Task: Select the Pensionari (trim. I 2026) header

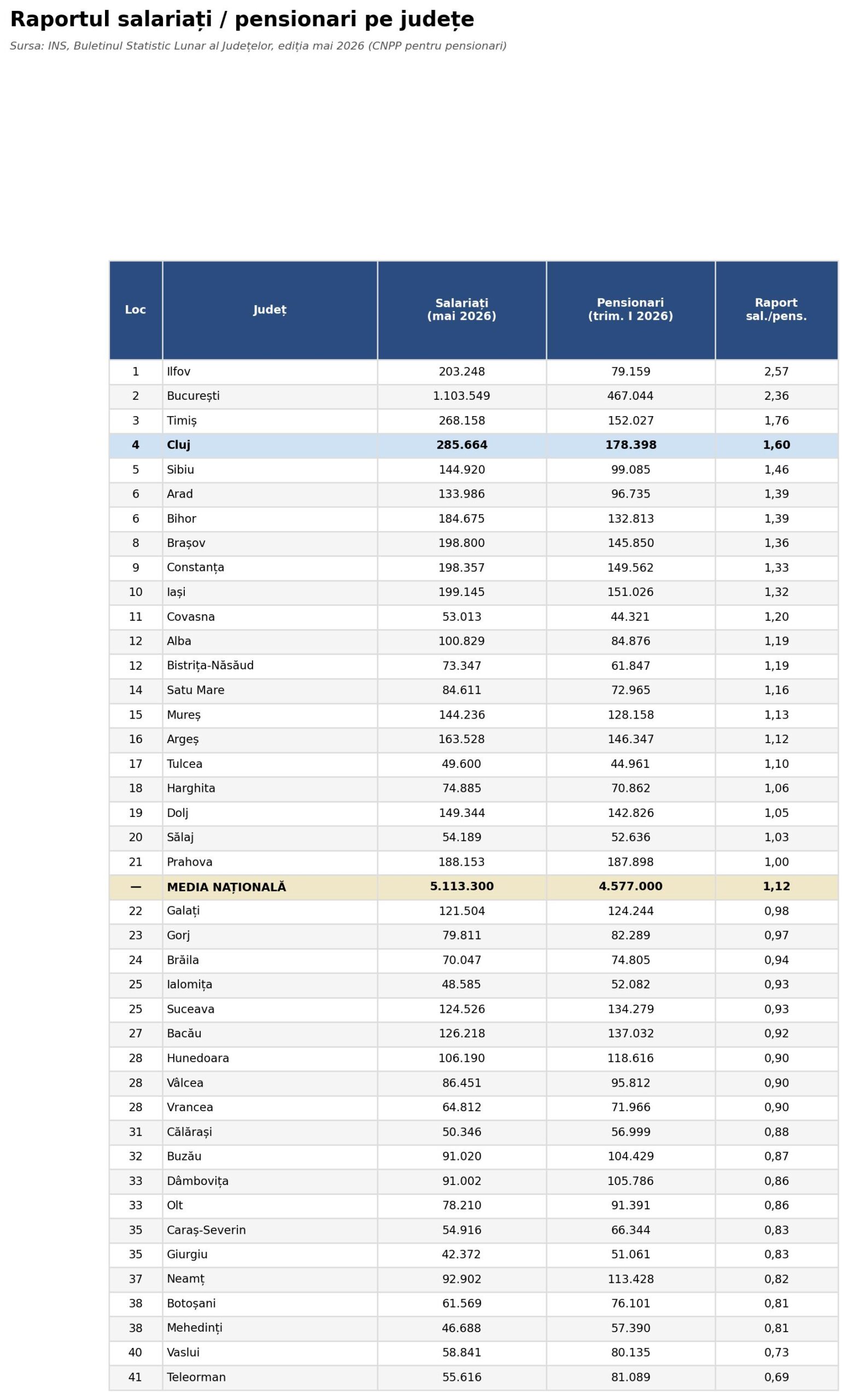Action: pyautogui.click(x=630, y=310)
